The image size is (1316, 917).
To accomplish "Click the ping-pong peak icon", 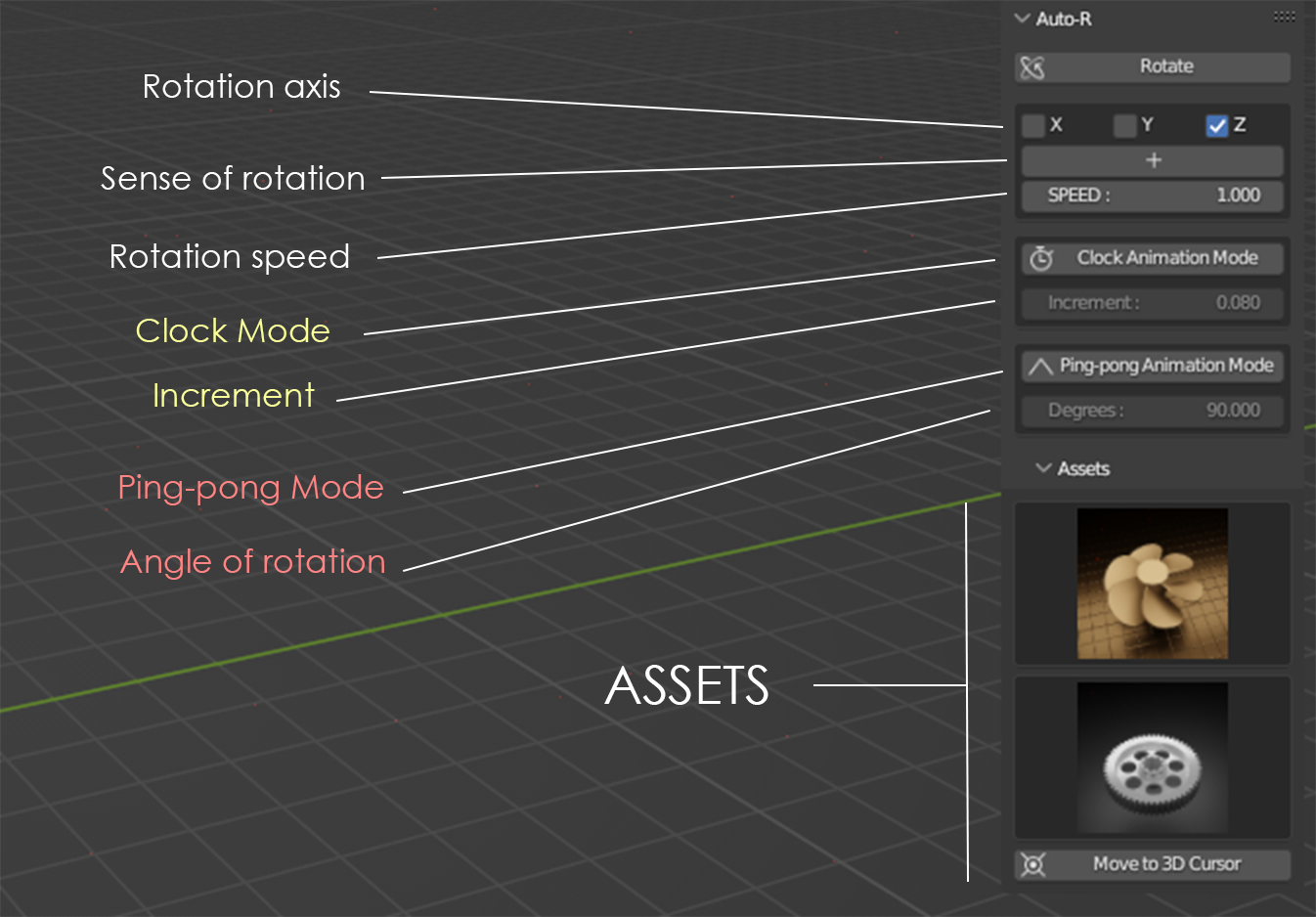I will [x=1040, y=367].
